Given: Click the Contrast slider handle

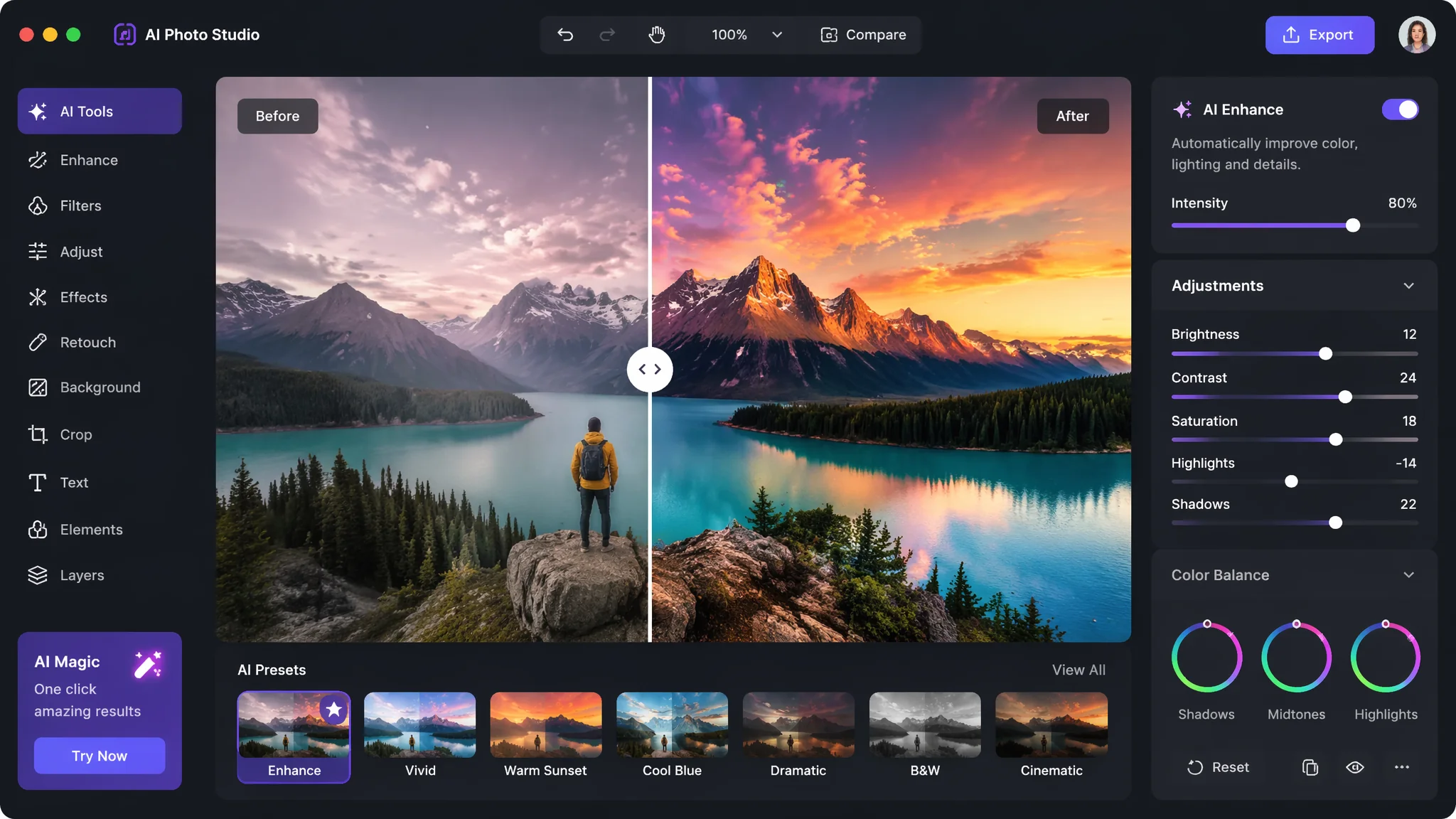Looking at the screenshot, I should tap(1345, 397).
